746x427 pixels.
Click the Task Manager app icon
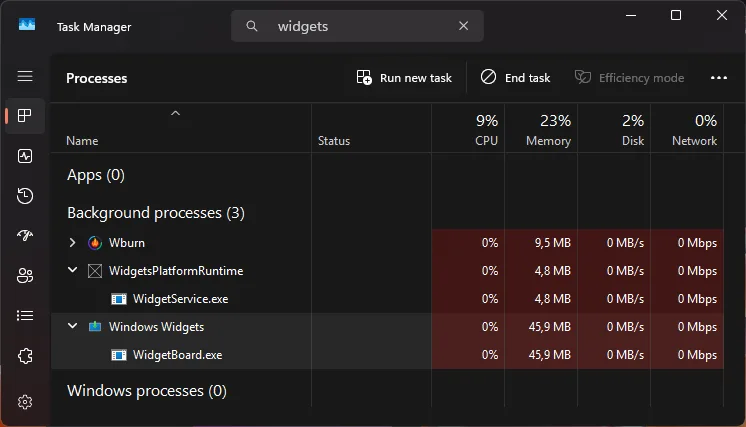pyautogui.click(x=27, y=24)
